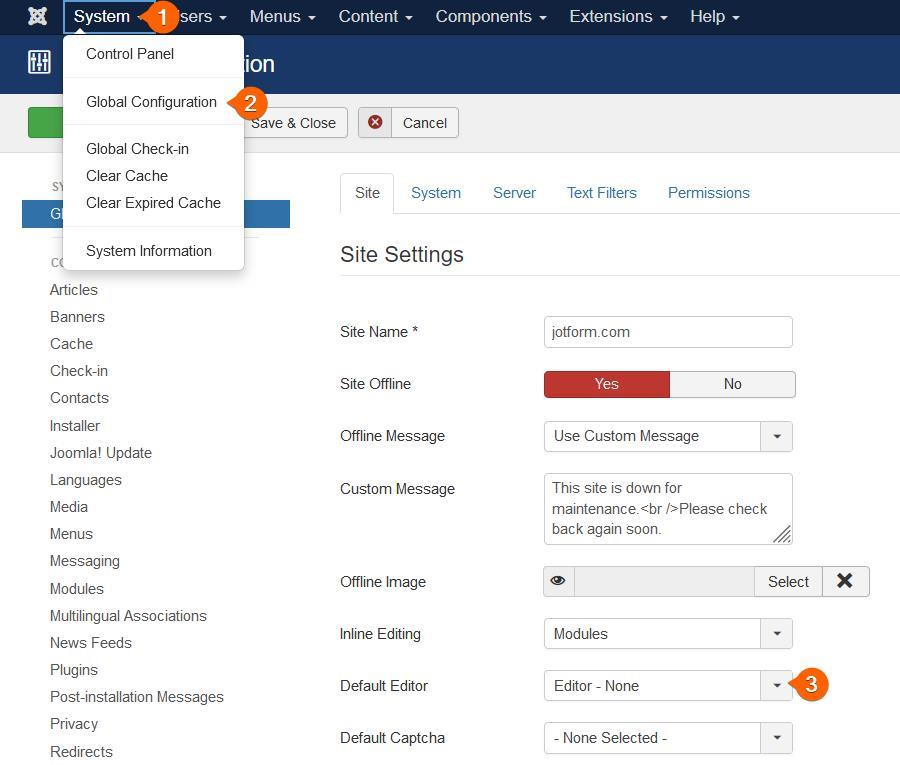Set Site Offline to No
This screenshot has height=765, width=900.
click(x=732, y=384)
